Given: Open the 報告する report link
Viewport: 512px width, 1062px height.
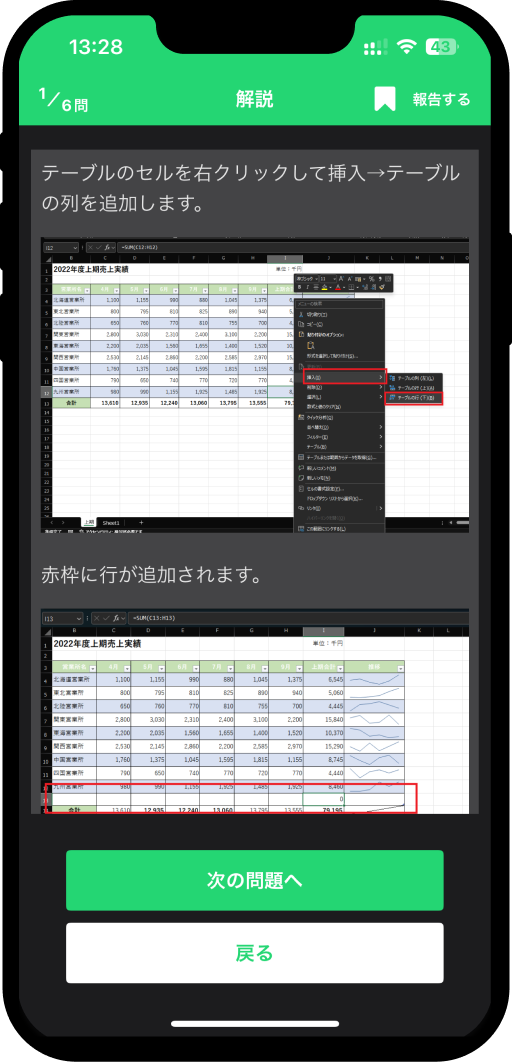Looking at the screenshot, I should coord(442,100).
